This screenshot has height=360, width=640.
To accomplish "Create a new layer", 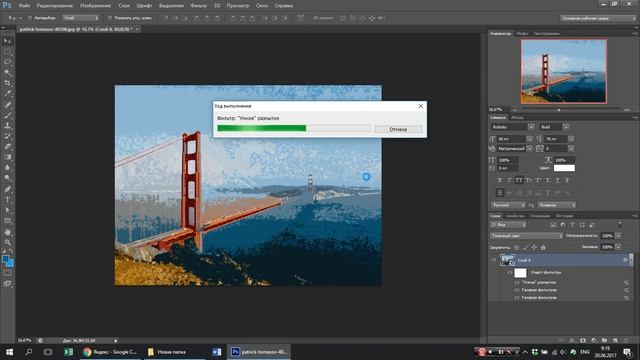I will 615,340.
